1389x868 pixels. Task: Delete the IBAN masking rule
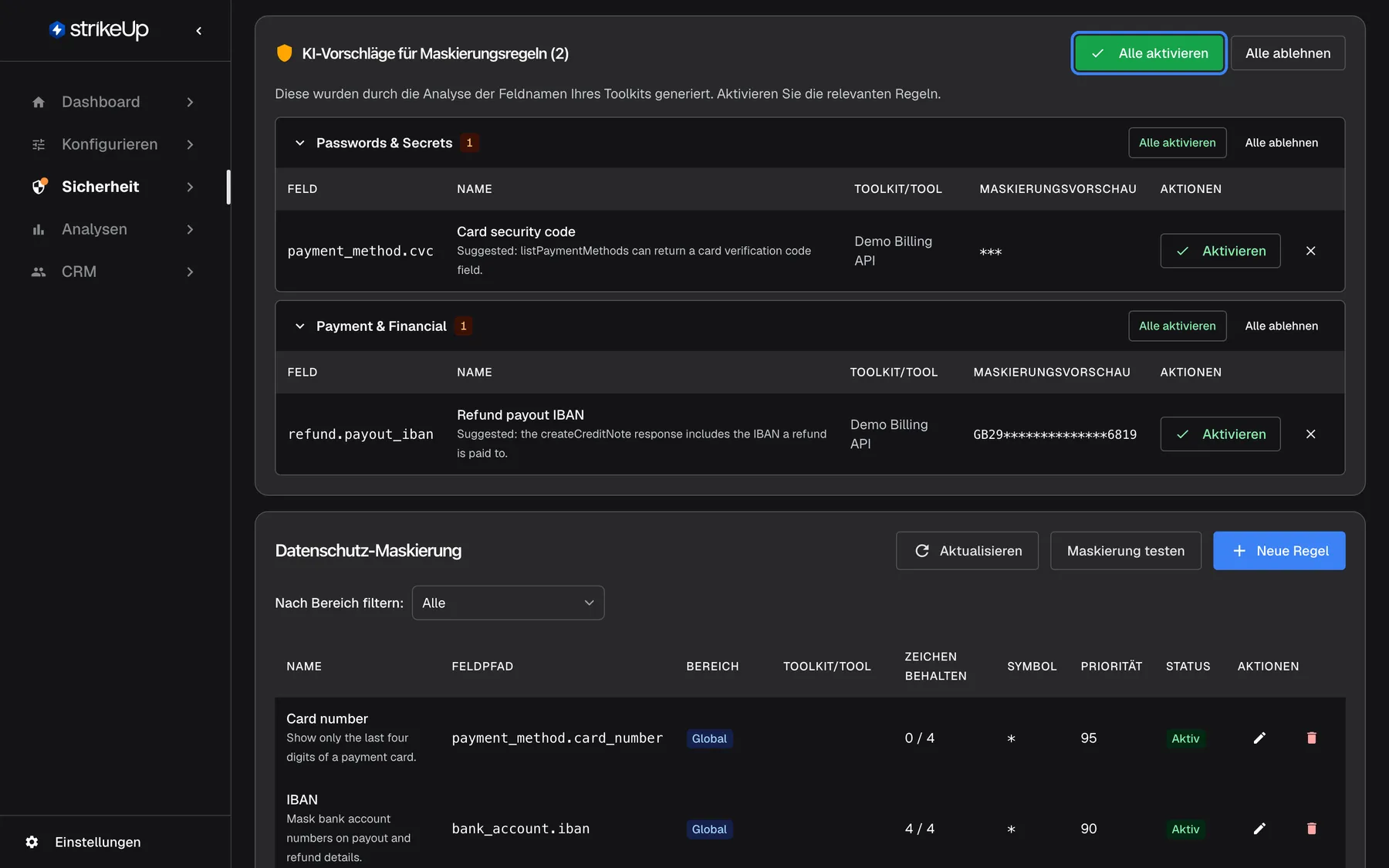coord(1311,829)
